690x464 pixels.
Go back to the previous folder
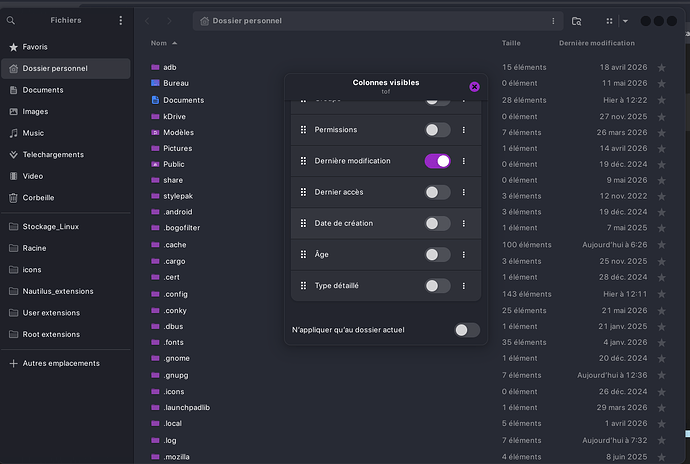(147, 21)
